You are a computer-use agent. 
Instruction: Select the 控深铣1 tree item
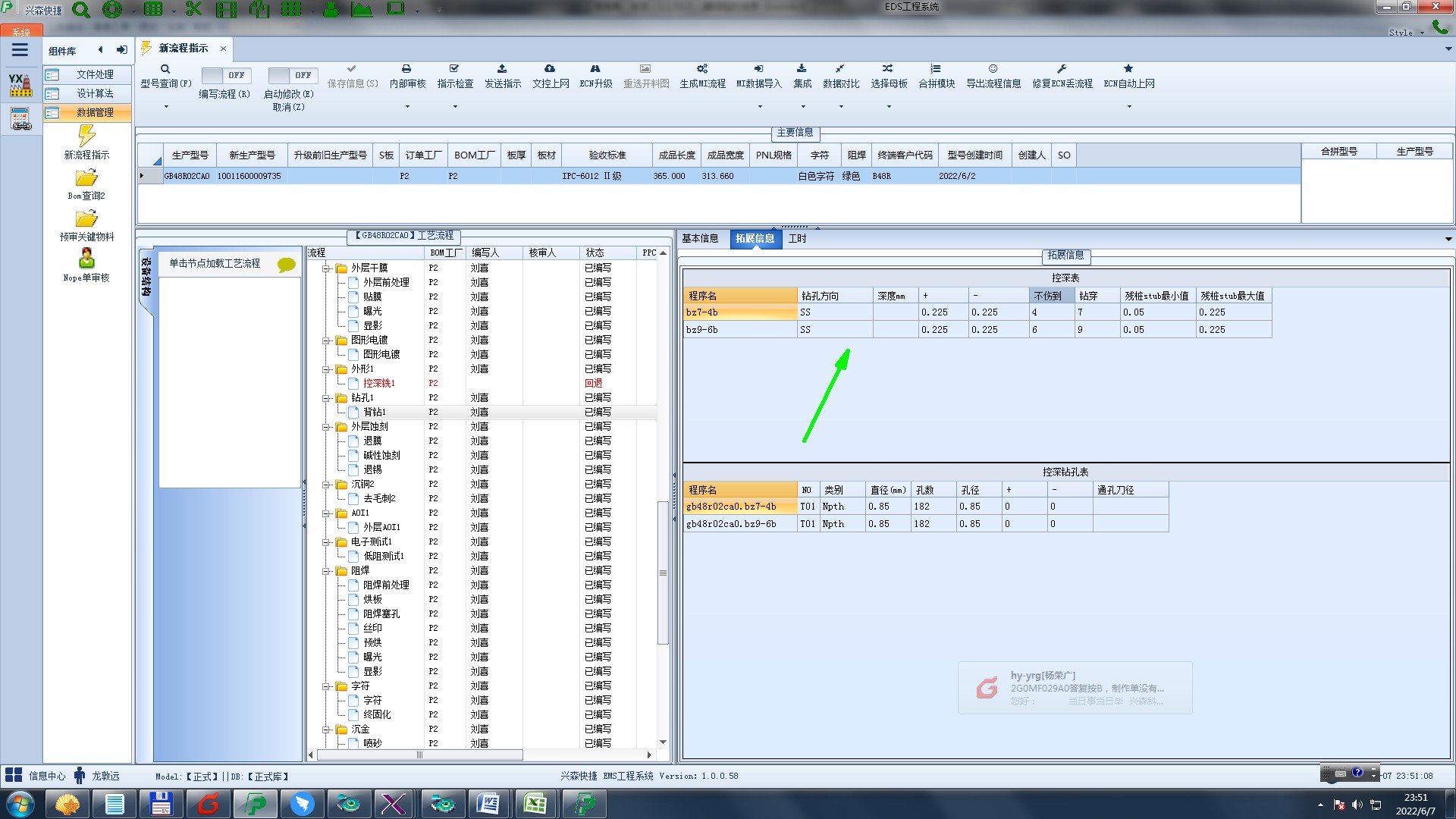(378, 384)
